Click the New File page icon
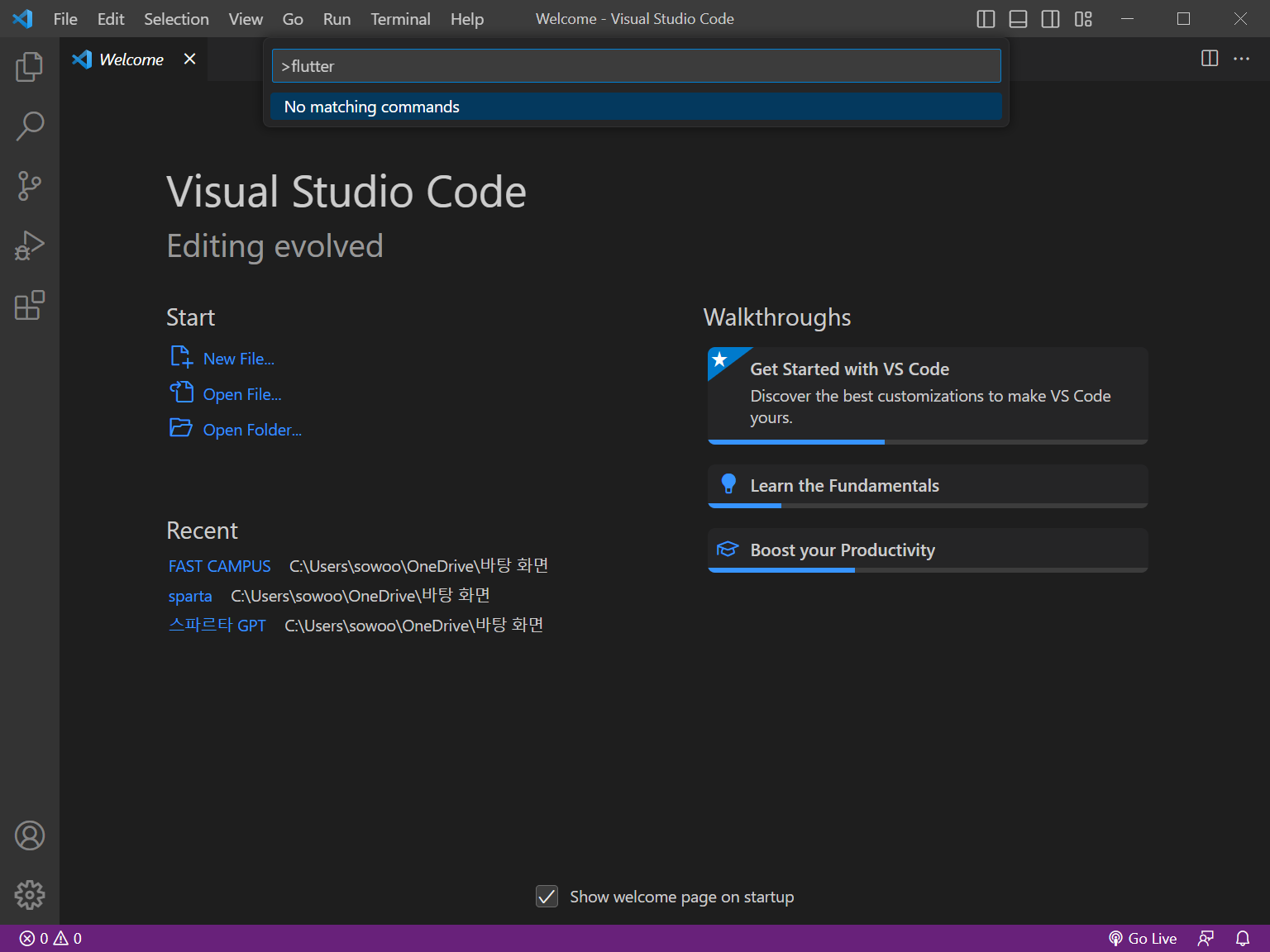This screenshot has height=952, width=1270. pyautogui.click(x=181, y=357)
